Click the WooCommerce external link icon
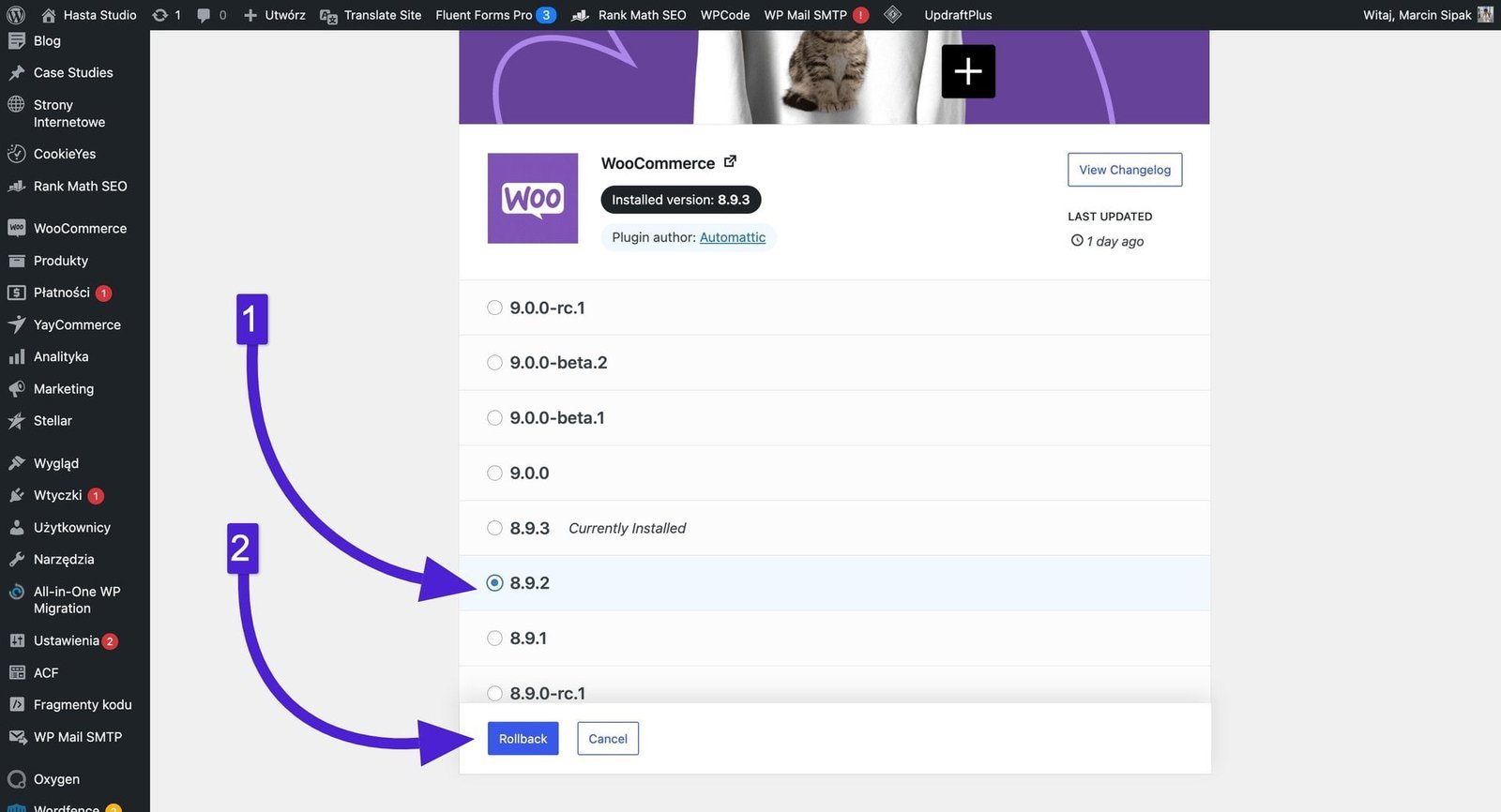Image resolution: width=1501 pixels, height=812 pixels. [730, 161]
